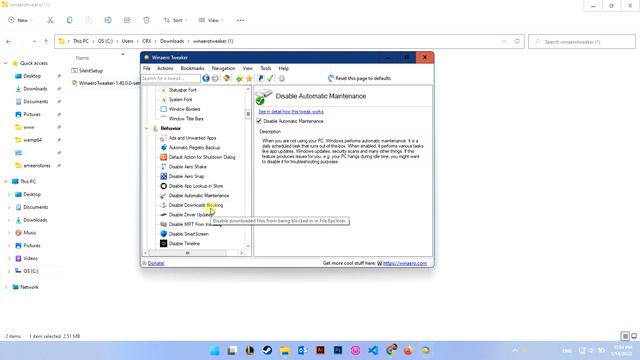Open the New dropdown in Explorer toolbar

point(20,20)
